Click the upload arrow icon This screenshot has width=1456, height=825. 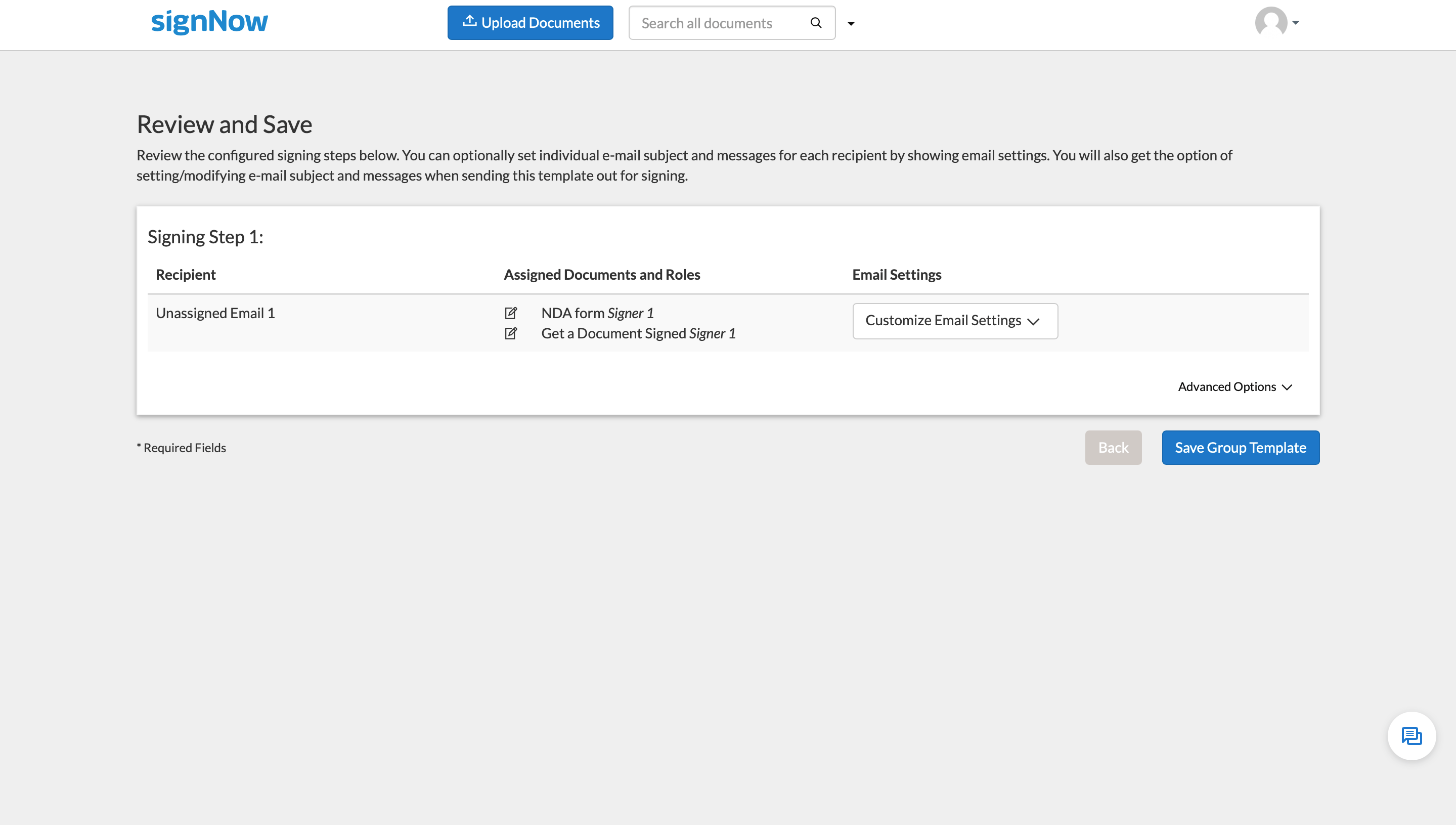coord(469,22)
